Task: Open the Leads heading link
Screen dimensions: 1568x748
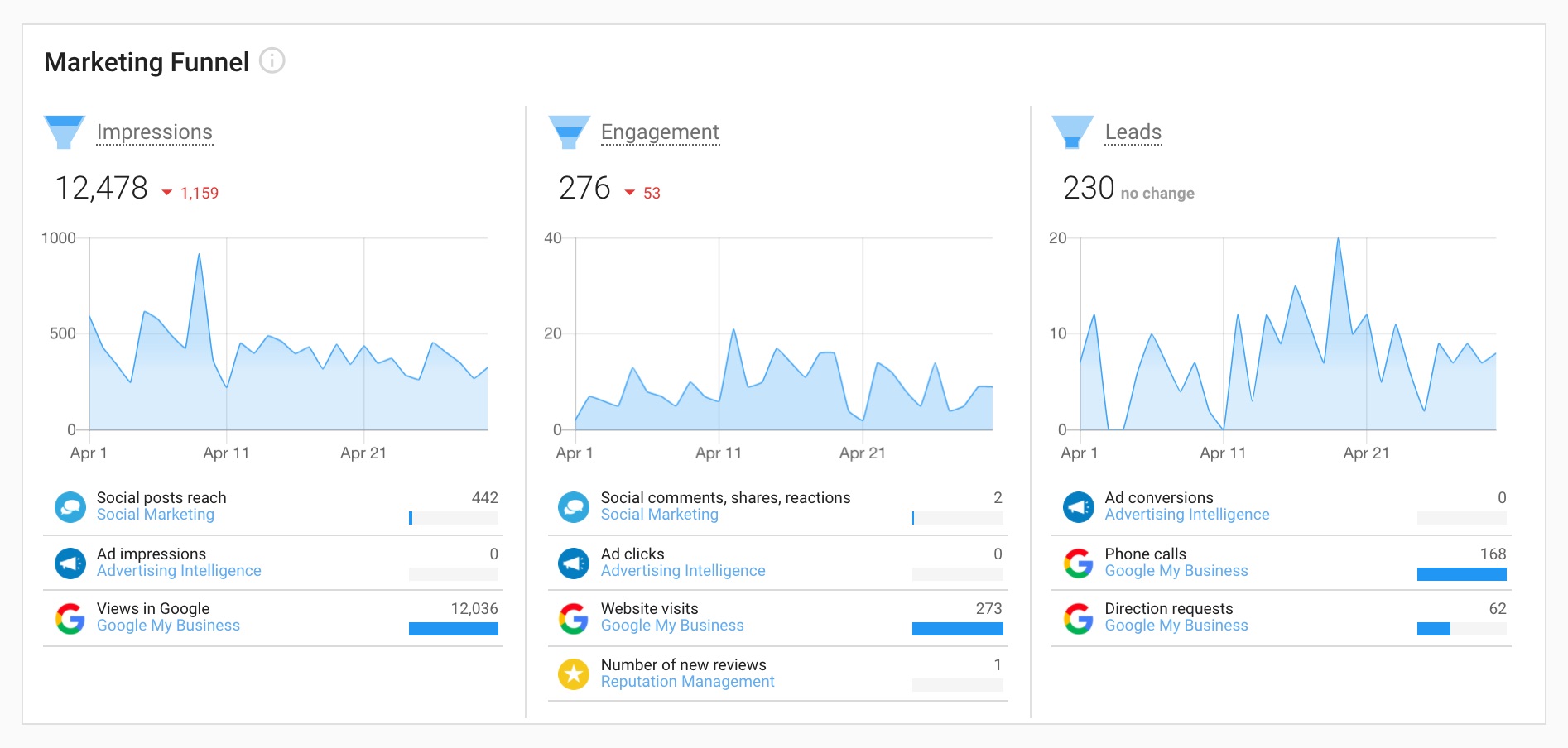Action: (x=1133, y=132)
